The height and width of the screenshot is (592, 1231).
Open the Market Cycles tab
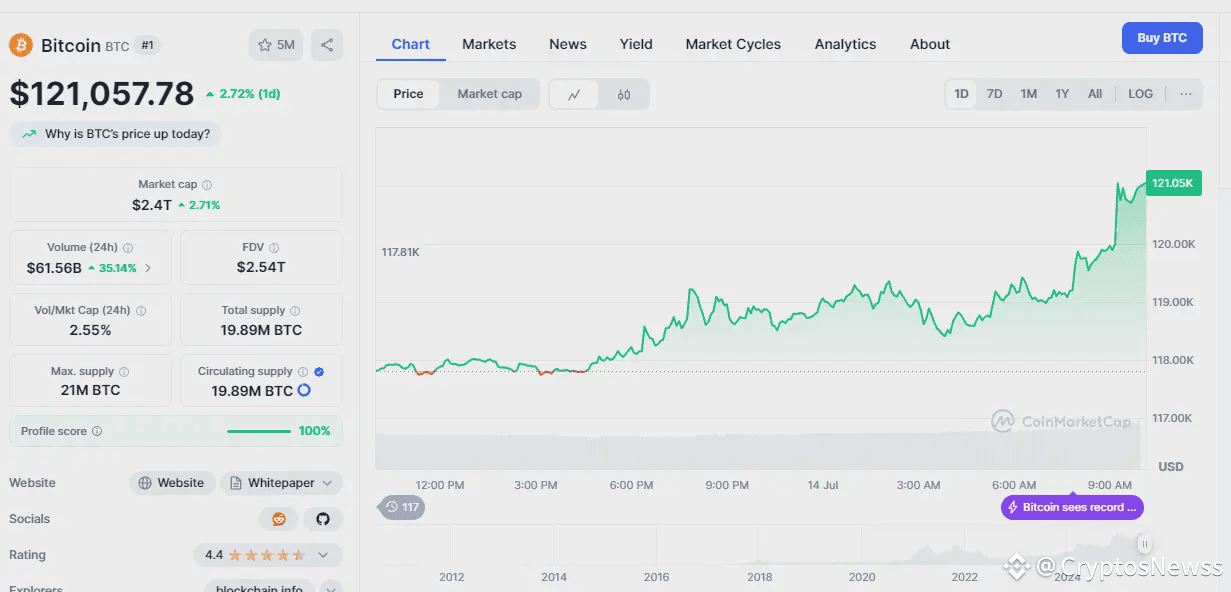pyautogui.click(x=733, y=44)
